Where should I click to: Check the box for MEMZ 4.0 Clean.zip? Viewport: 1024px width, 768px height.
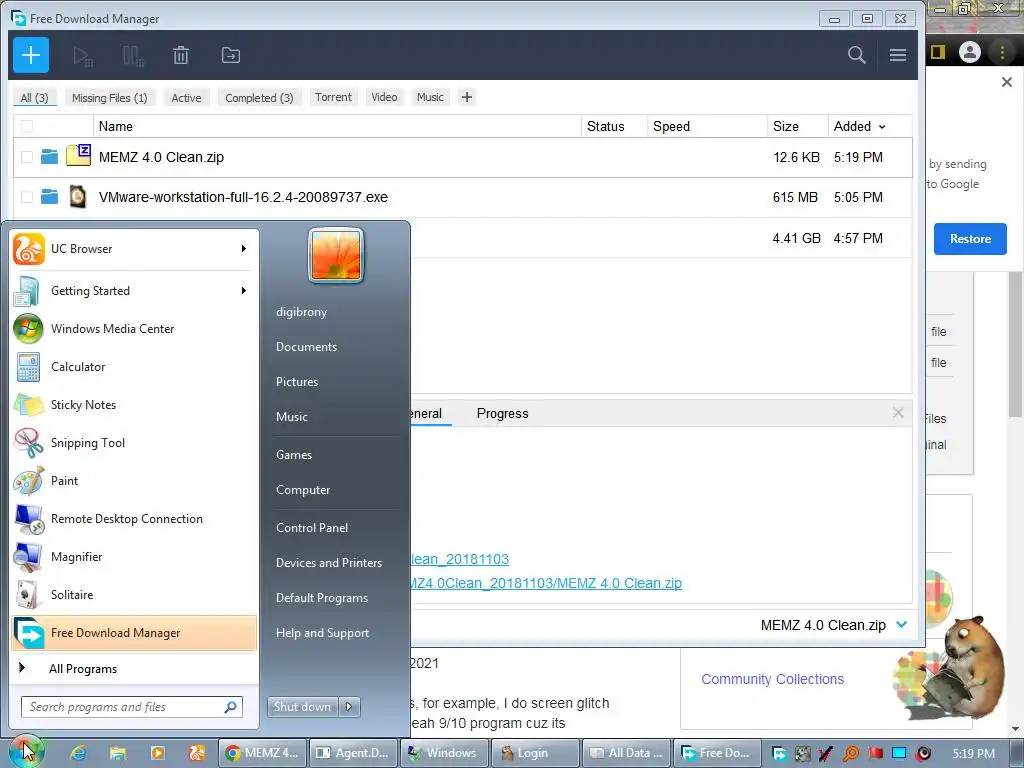[27, 157]
